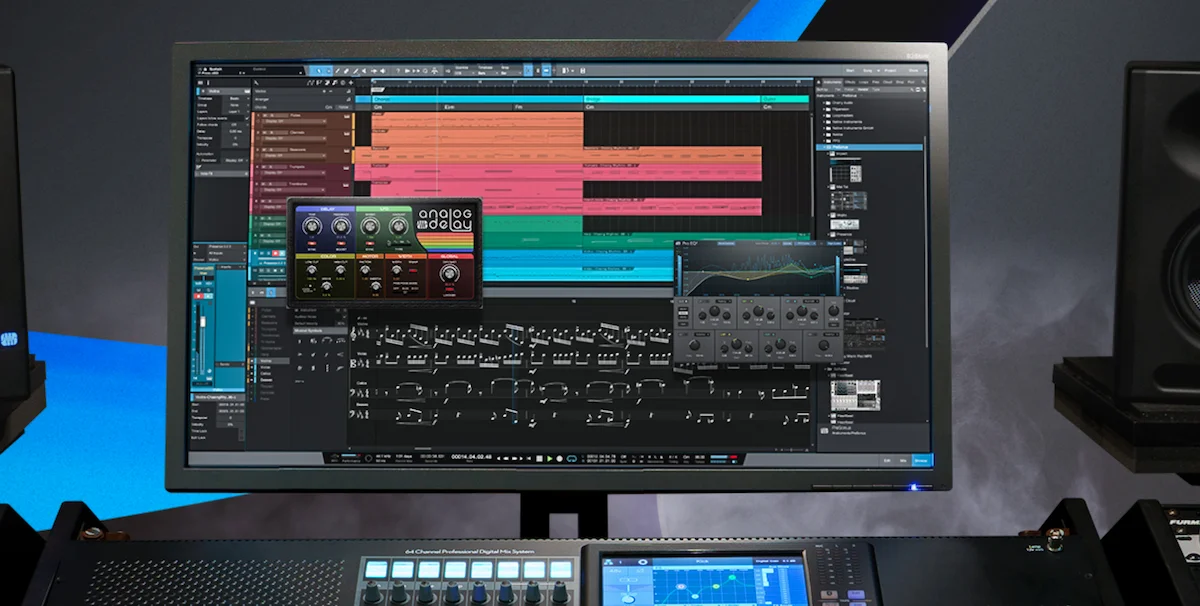This screenshot has width=1200, height=606.
Task: Select the Eraser tool in the toolbar
Action: pyautogui.click(x=346, y=71)
